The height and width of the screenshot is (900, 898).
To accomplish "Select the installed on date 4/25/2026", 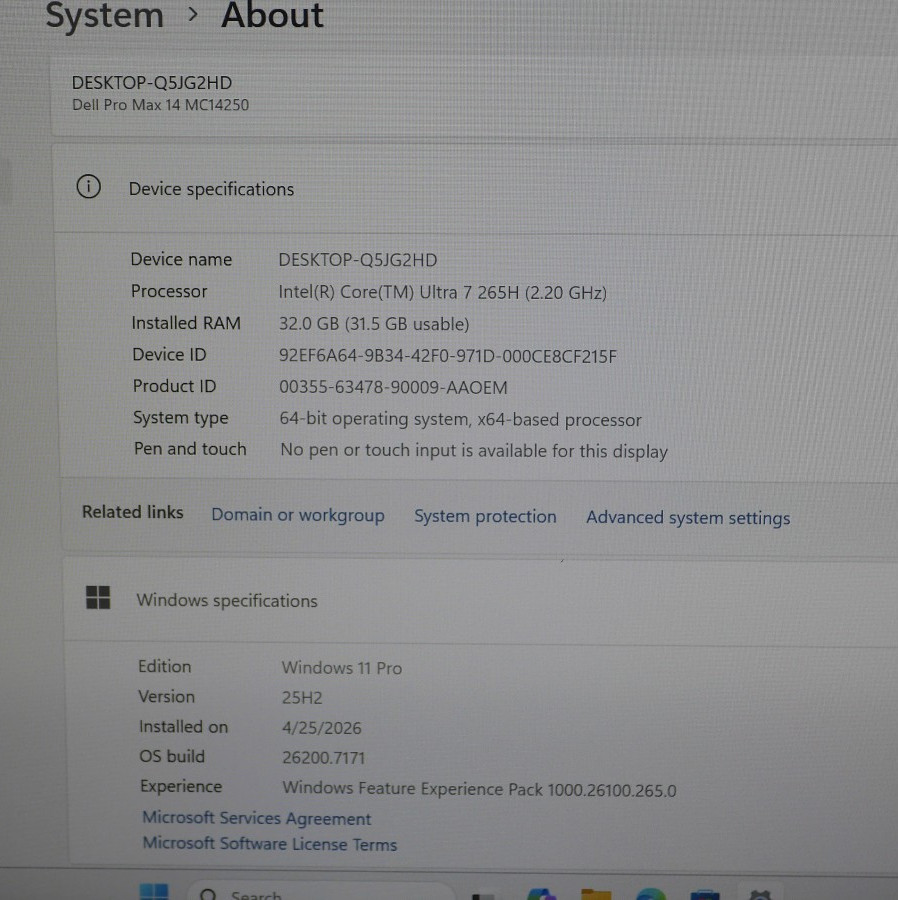I will pos(322,728).
